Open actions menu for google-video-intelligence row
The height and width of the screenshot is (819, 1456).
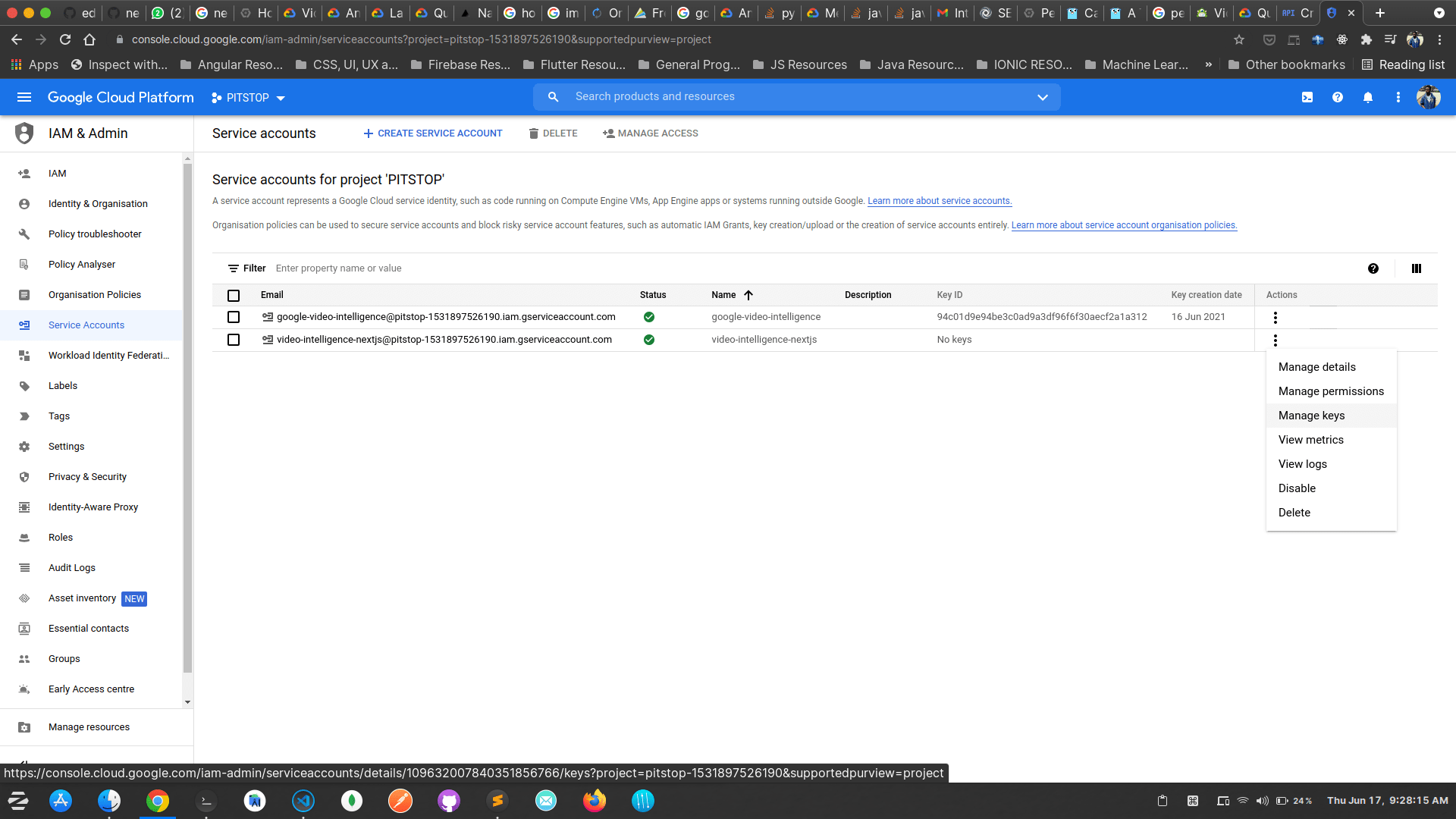tap(1276, 318)
